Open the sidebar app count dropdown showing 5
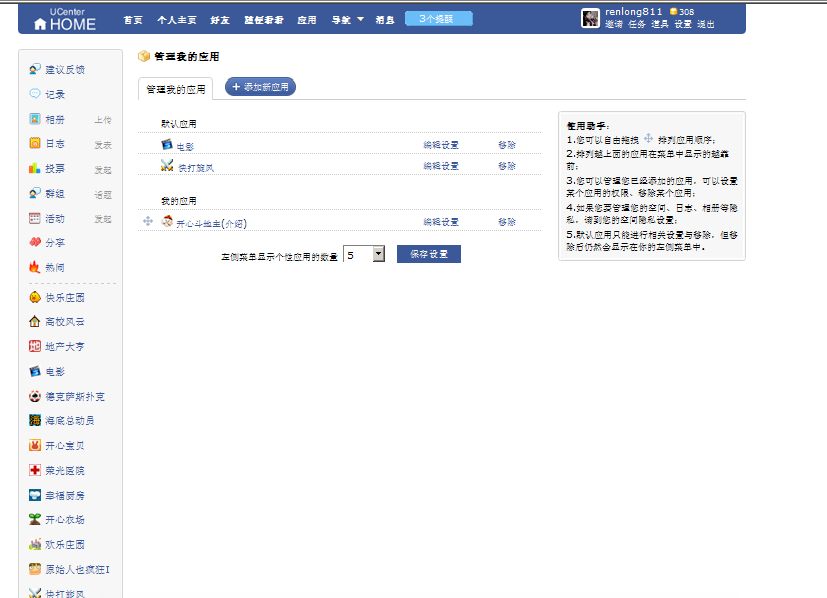 [364, 254]
